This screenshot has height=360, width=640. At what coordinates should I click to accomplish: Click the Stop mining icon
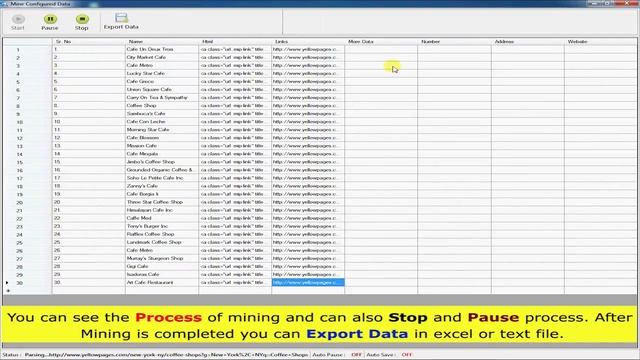82,19
